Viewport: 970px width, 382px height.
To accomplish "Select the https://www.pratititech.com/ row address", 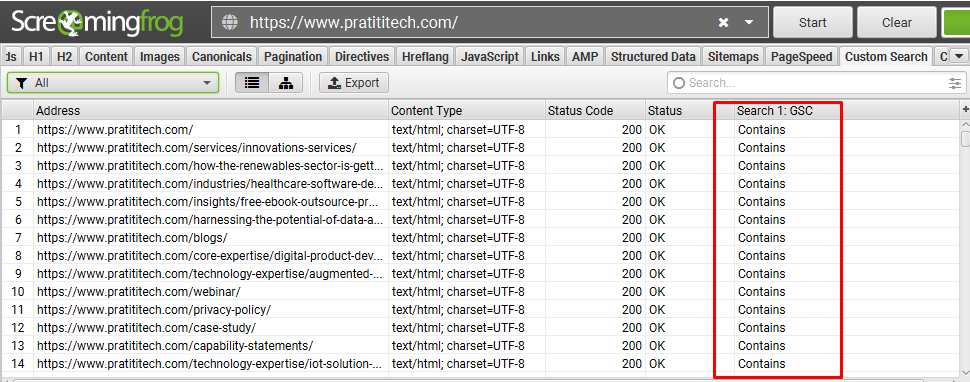I will (114, 130).
